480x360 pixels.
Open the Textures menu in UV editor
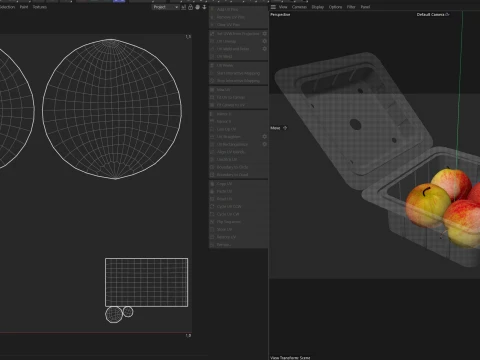pyautogui.click(x=40, y=7)
